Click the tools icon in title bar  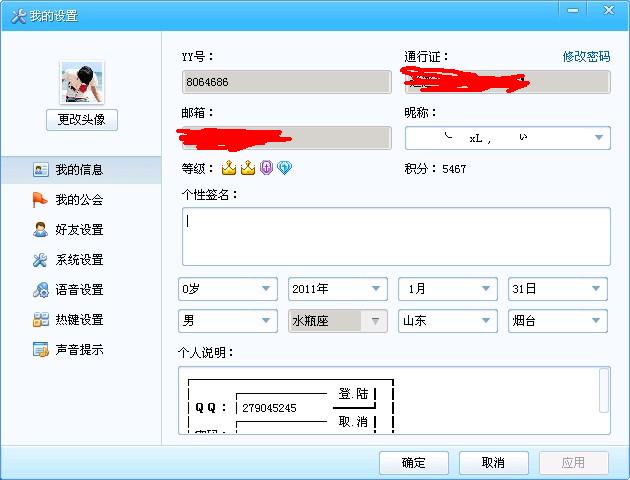pyautogui.click(x=18, y=16)
